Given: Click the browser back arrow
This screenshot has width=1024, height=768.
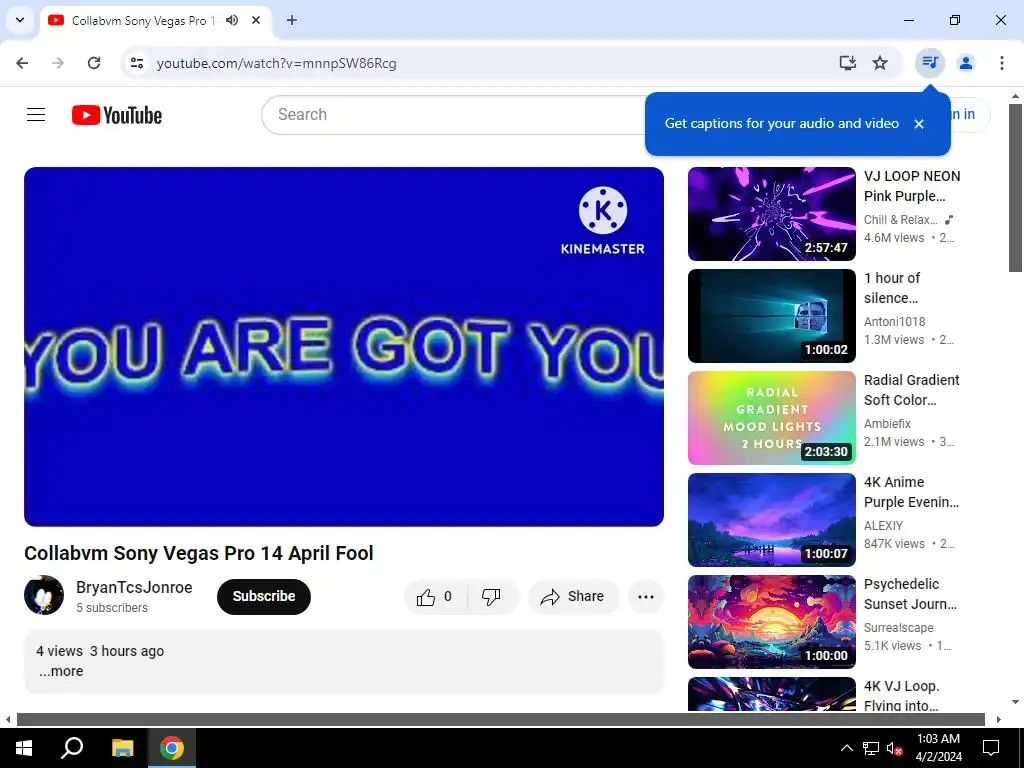Looking at the screenshot, I should click(x=22, y=63).
